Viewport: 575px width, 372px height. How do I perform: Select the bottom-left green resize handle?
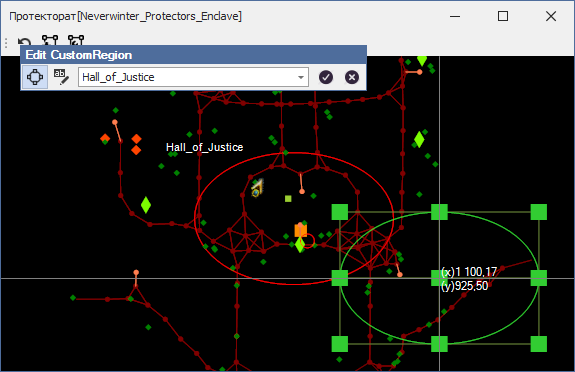click(x=340, y=344)
